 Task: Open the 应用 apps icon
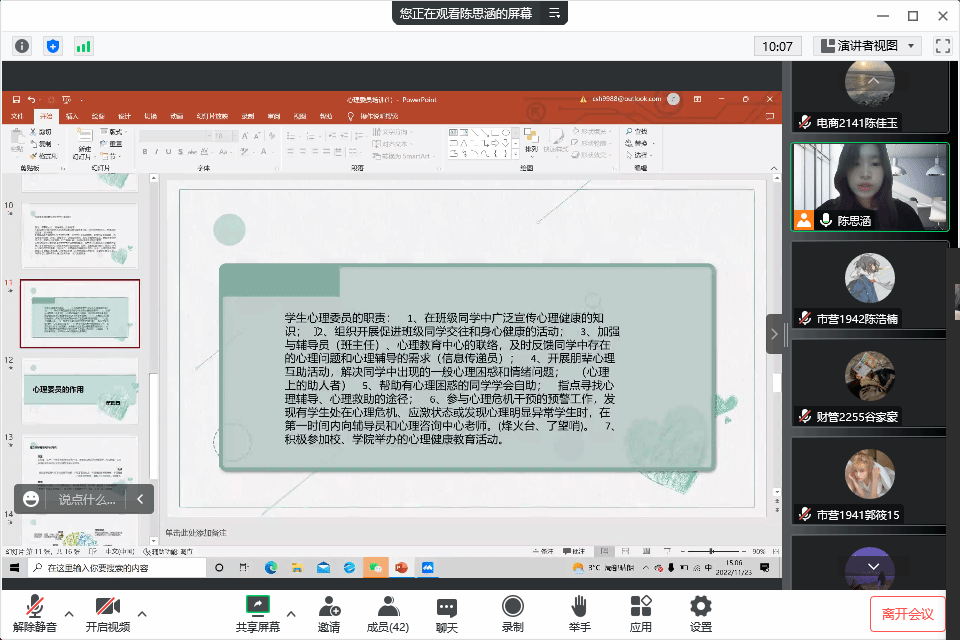click(641, 613)
